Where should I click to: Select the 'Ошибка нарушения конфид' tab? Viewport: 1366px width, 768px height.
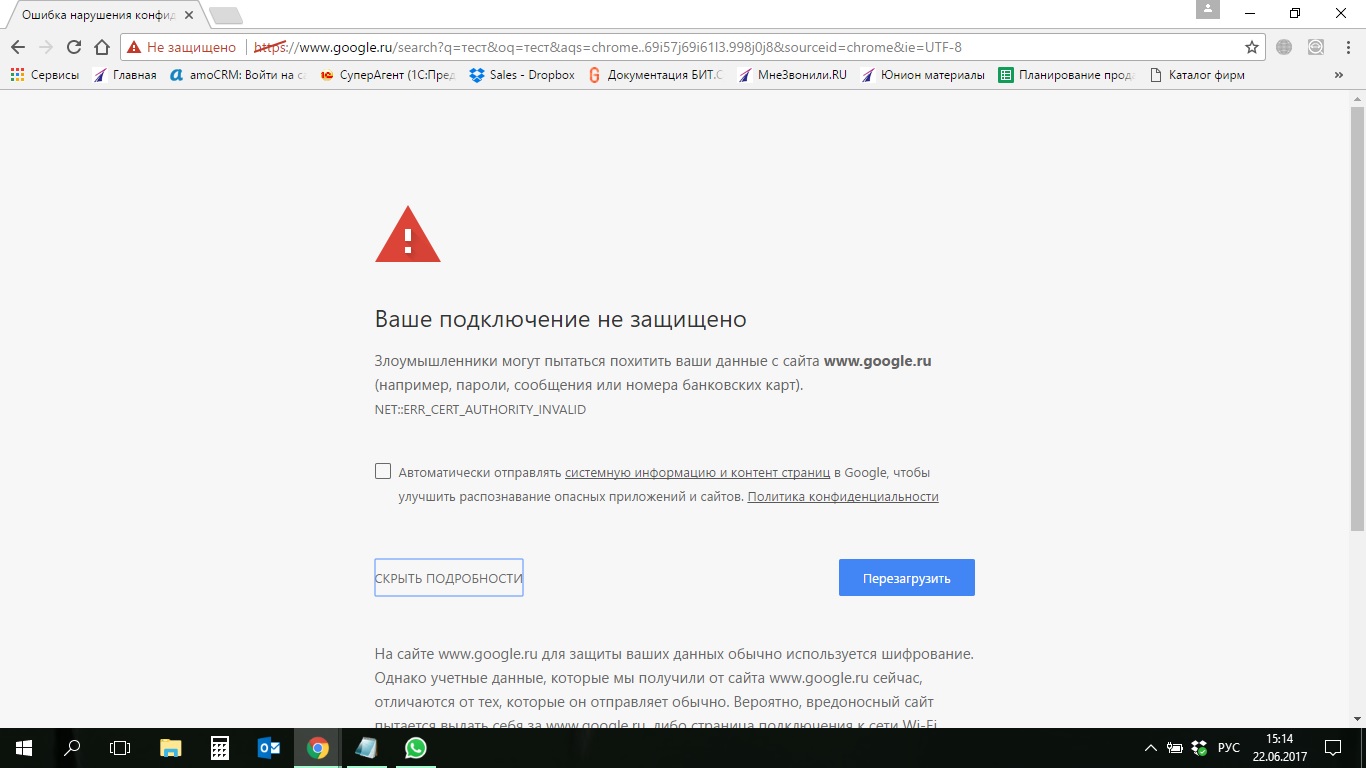tap(104, 16)
